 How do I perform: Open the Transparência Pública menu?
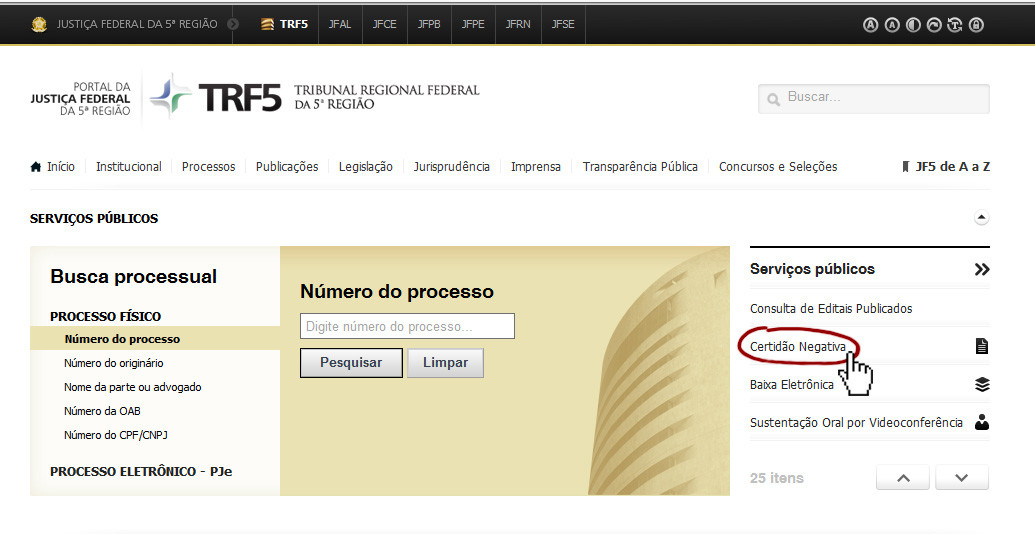click(x=640, y=166)
